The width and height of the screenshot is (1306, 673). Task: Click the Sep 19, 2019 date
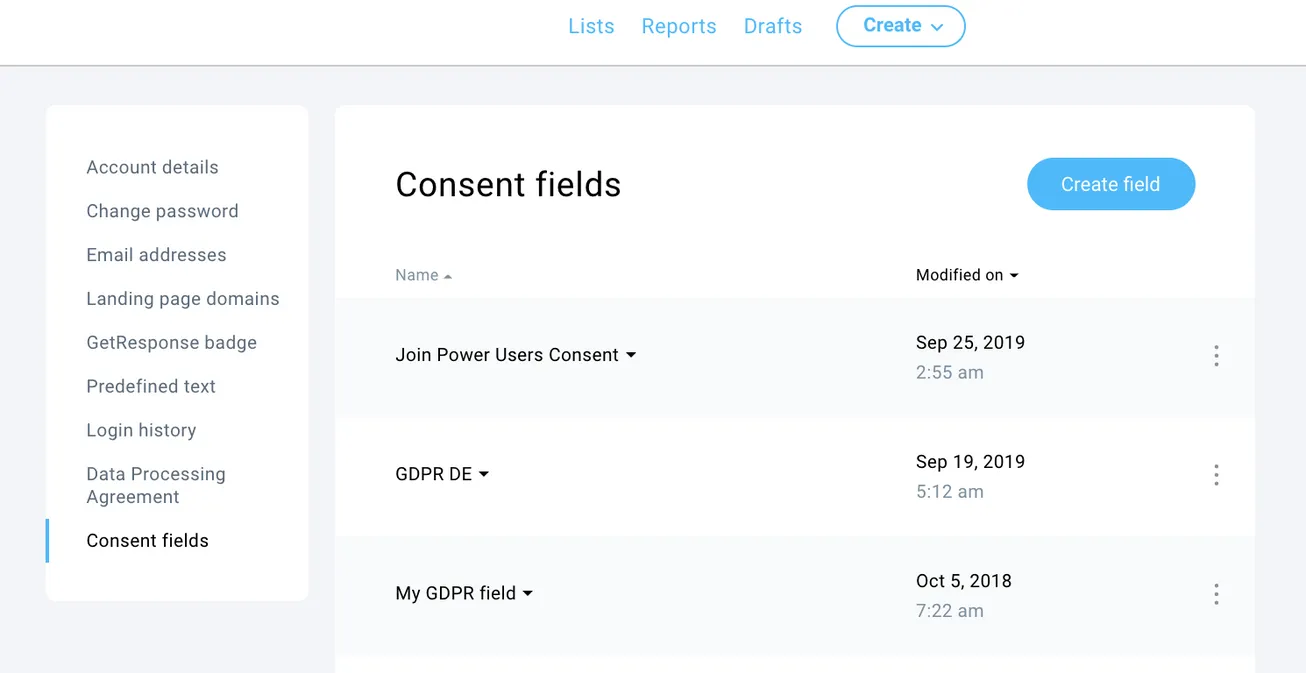[970, 462]
